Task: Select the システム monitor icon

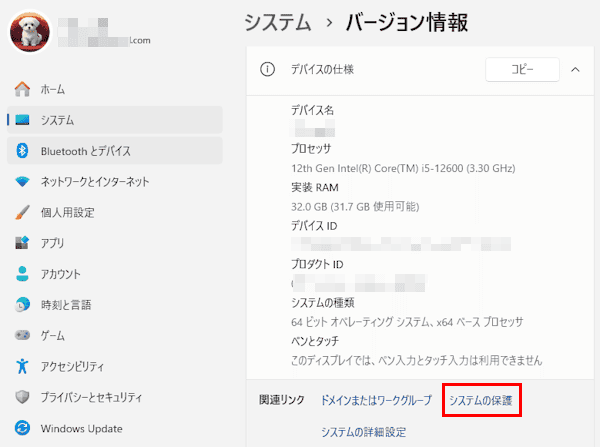Action: point(22,120)
